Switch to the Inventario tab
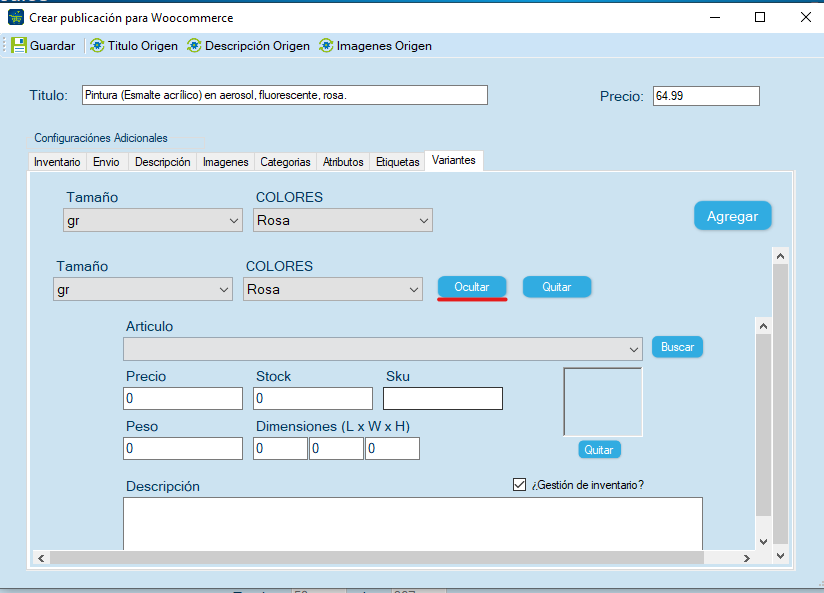824x593 pixels. pos(57,161)
